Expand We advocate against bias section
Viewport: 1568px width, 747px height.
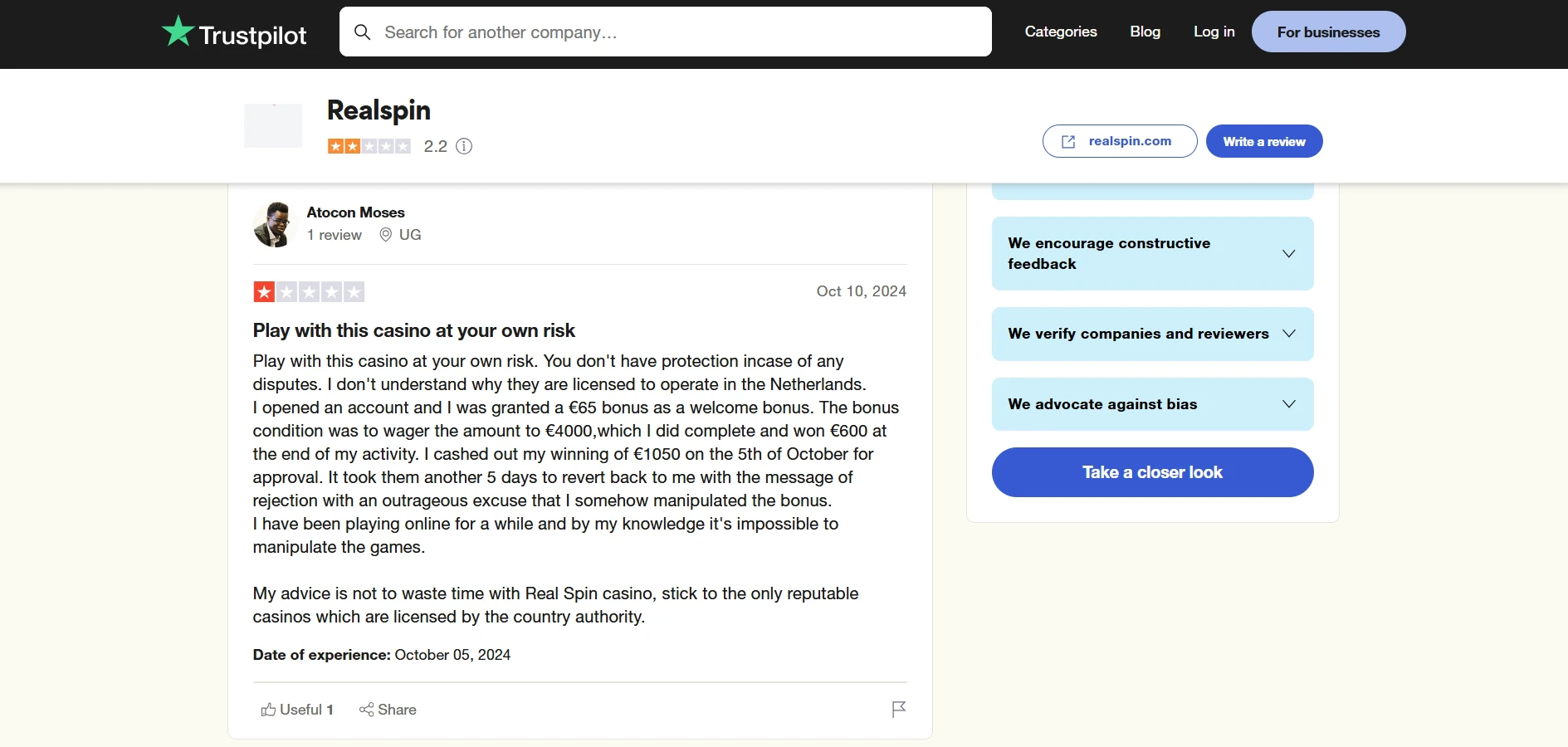(x=1152, y=404)
